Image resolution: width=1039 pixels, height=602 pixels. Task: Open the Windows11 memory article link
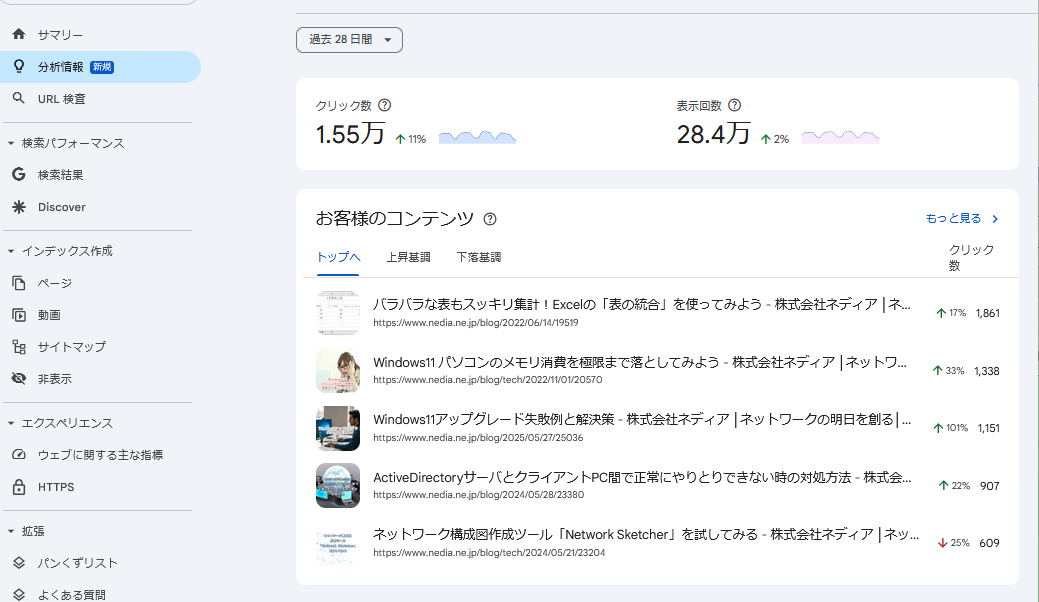[640, 362]
